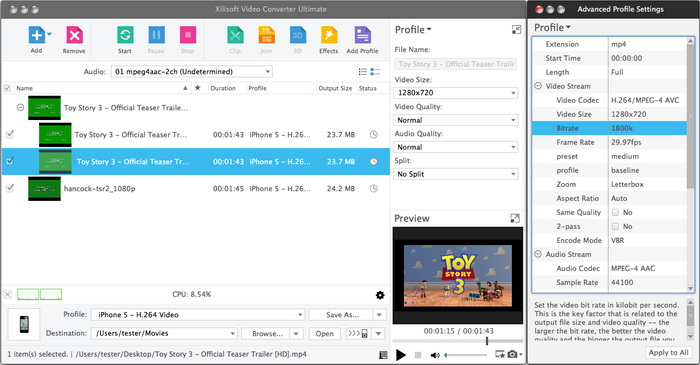The width and height of the screenshot is (700, 365).
Task: Click the preview volume slider
Action: [467, 355]
